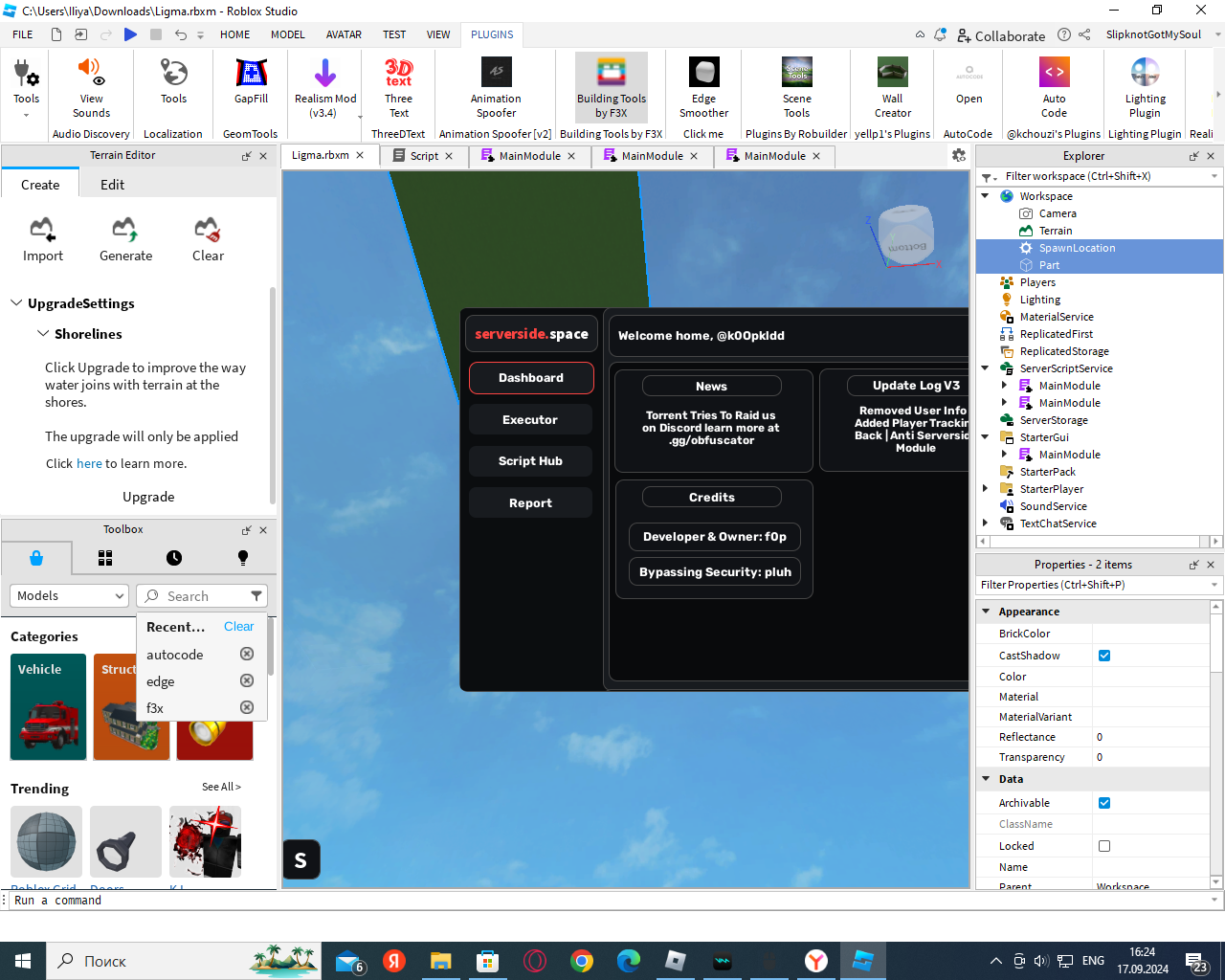Select terrain Clear tool
The height and width of the screenshot is (980, 1225).
click(x=208, y=239)
